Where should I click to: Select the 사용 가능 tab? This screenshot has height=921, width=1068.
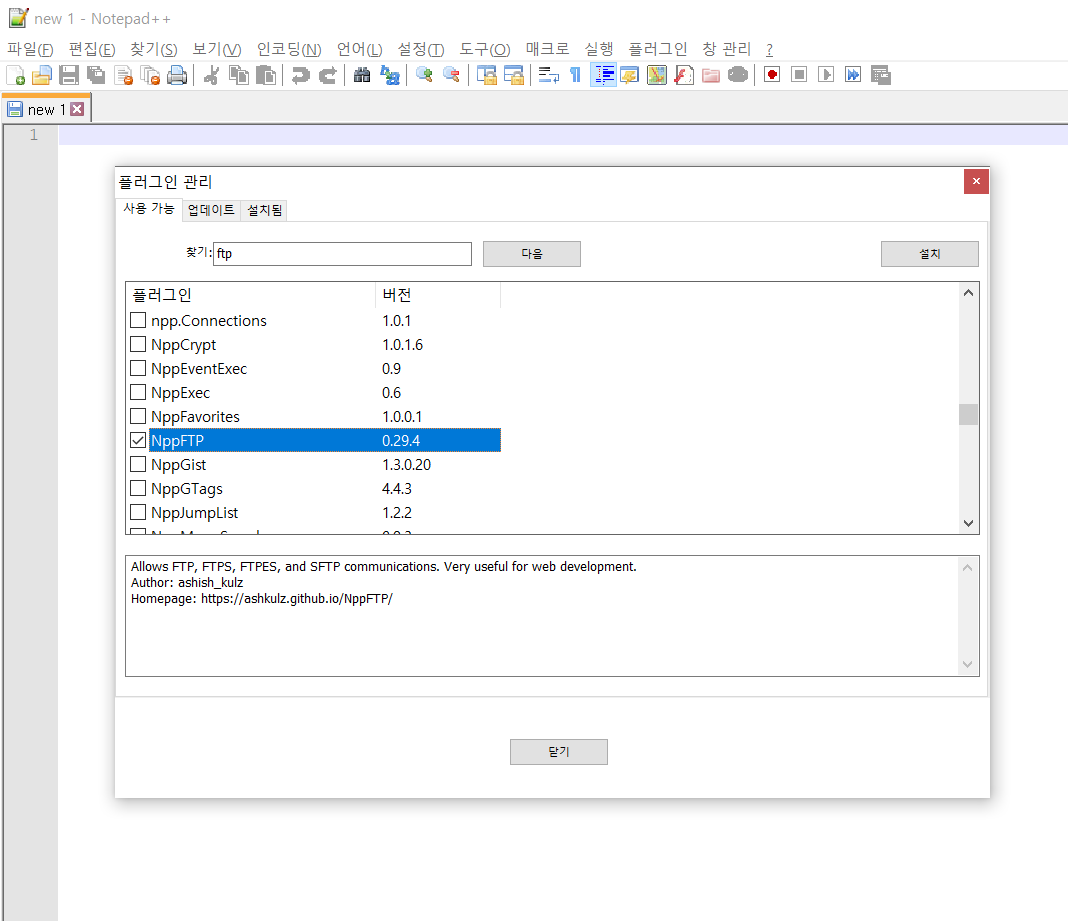pyautogui.click(x=148, y=208)
